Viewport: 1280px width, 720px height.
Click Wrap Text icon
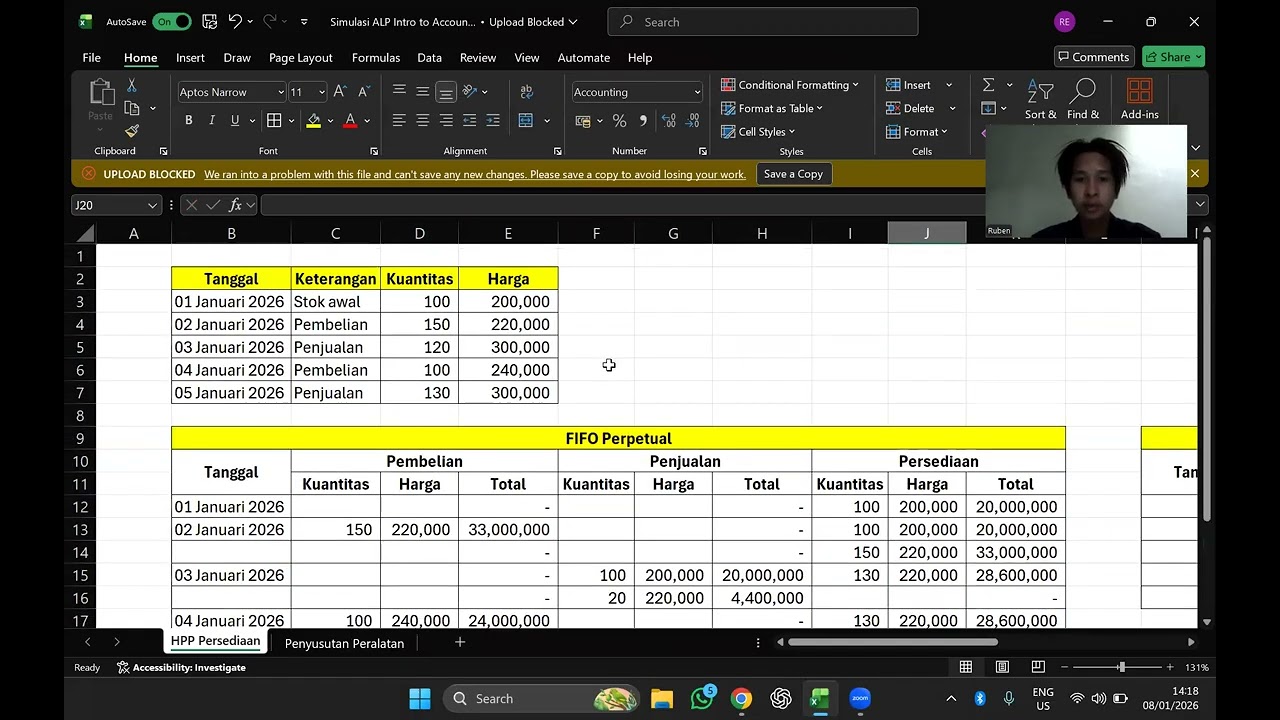coord(527,91)
